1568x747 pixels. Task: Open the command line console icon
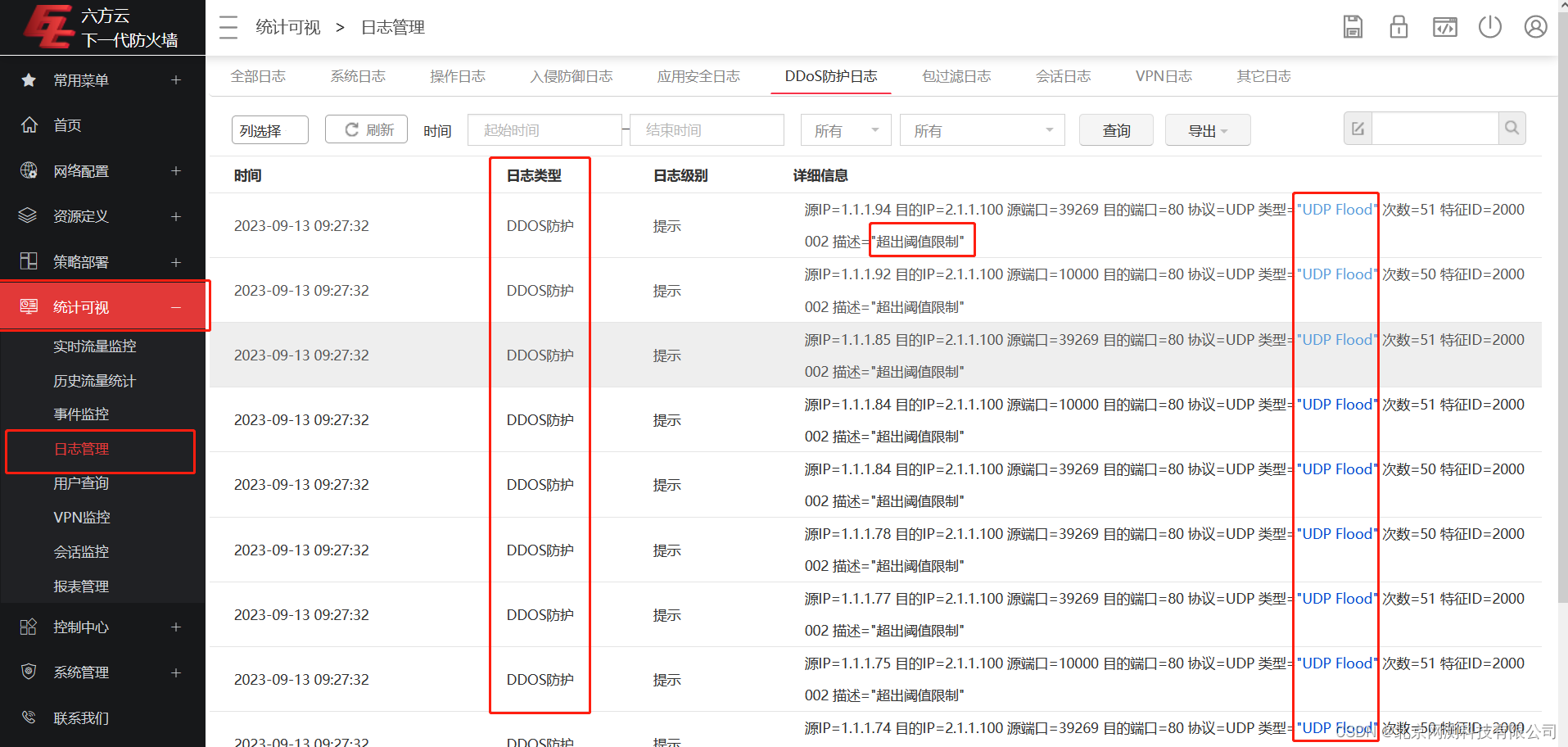point(1444,27)
